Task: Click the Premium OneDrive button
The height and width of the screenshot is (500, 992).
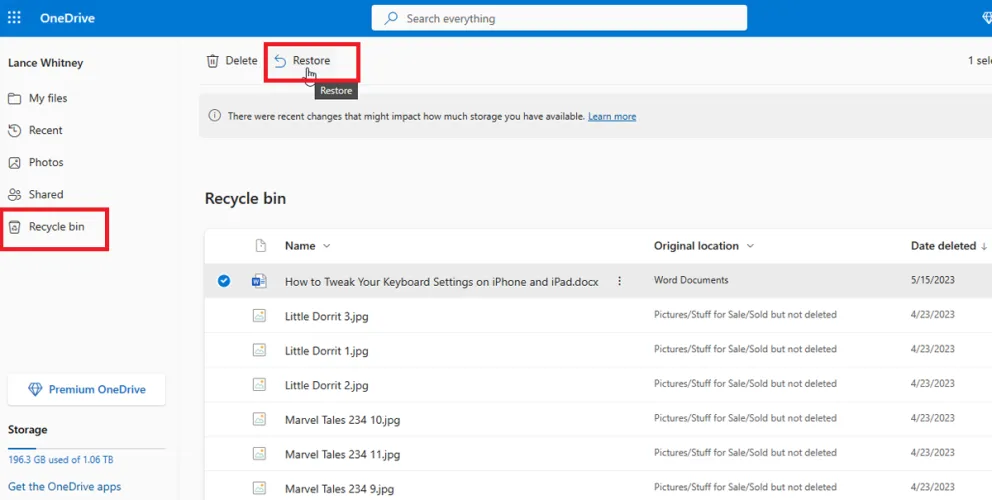Action: (x=87, y=390)
